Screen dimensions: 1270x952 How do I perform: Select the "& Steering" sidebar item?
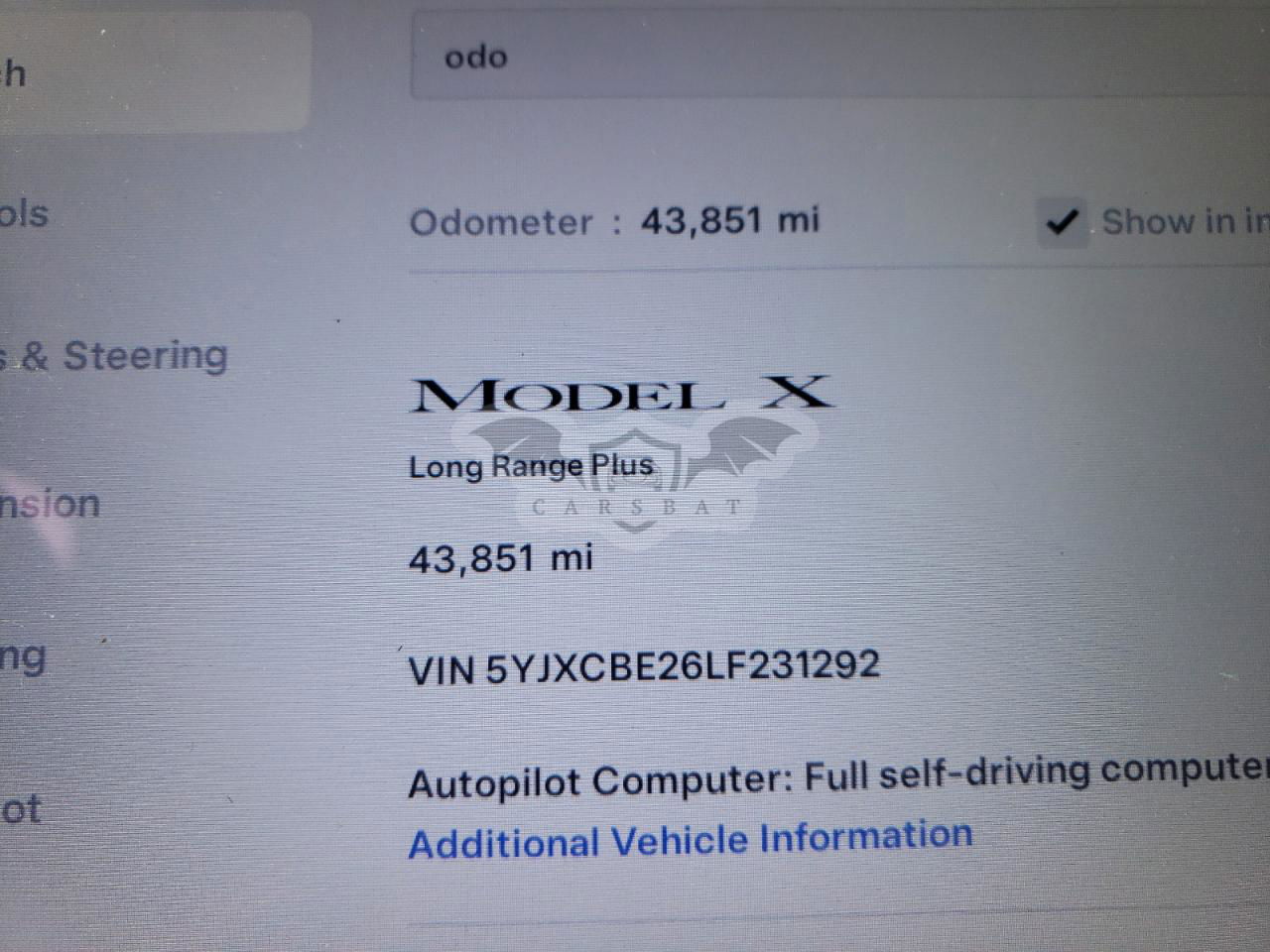[114, 355]
